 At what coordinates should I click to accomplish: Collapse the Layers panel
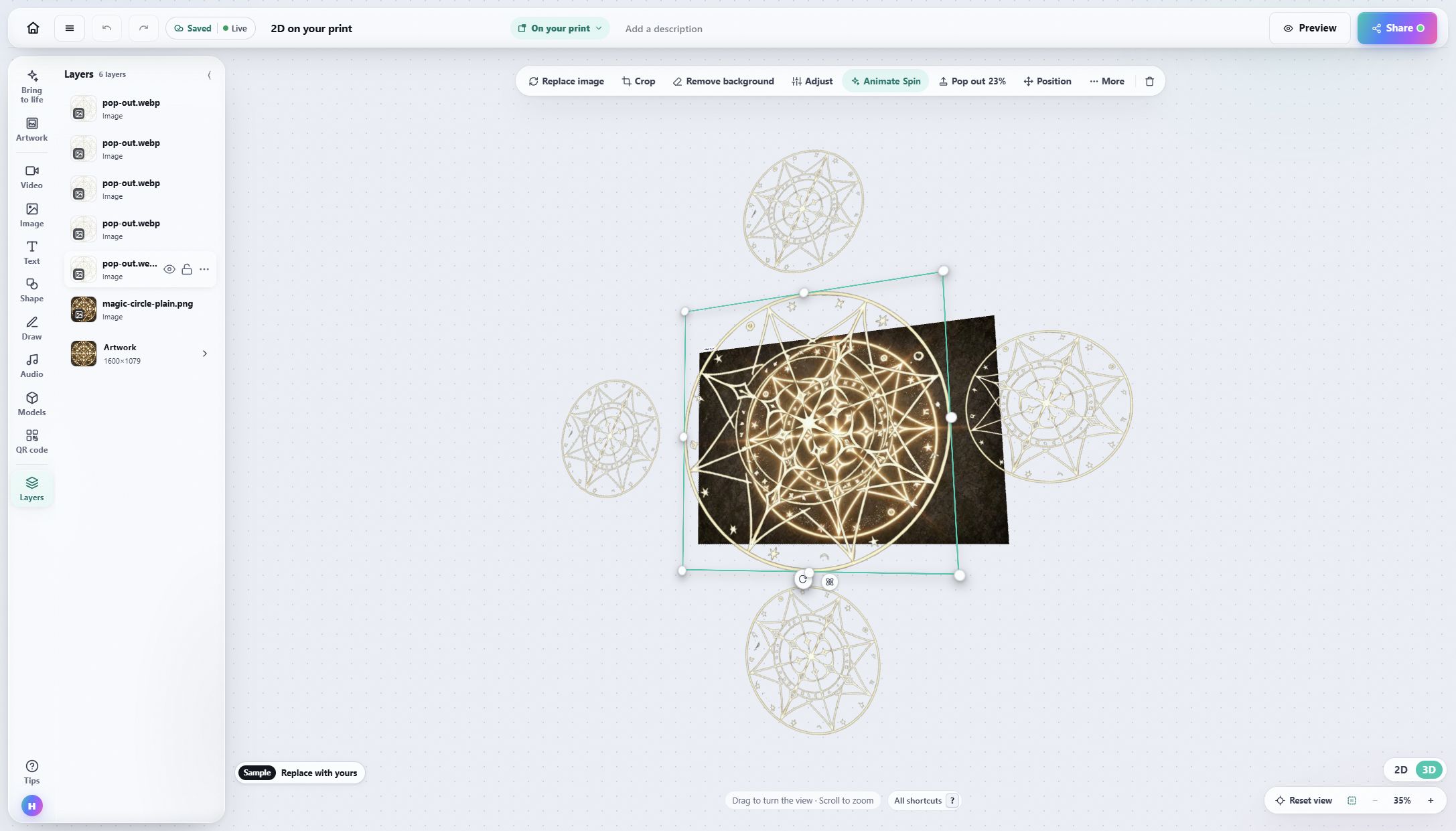pos(209,75)
